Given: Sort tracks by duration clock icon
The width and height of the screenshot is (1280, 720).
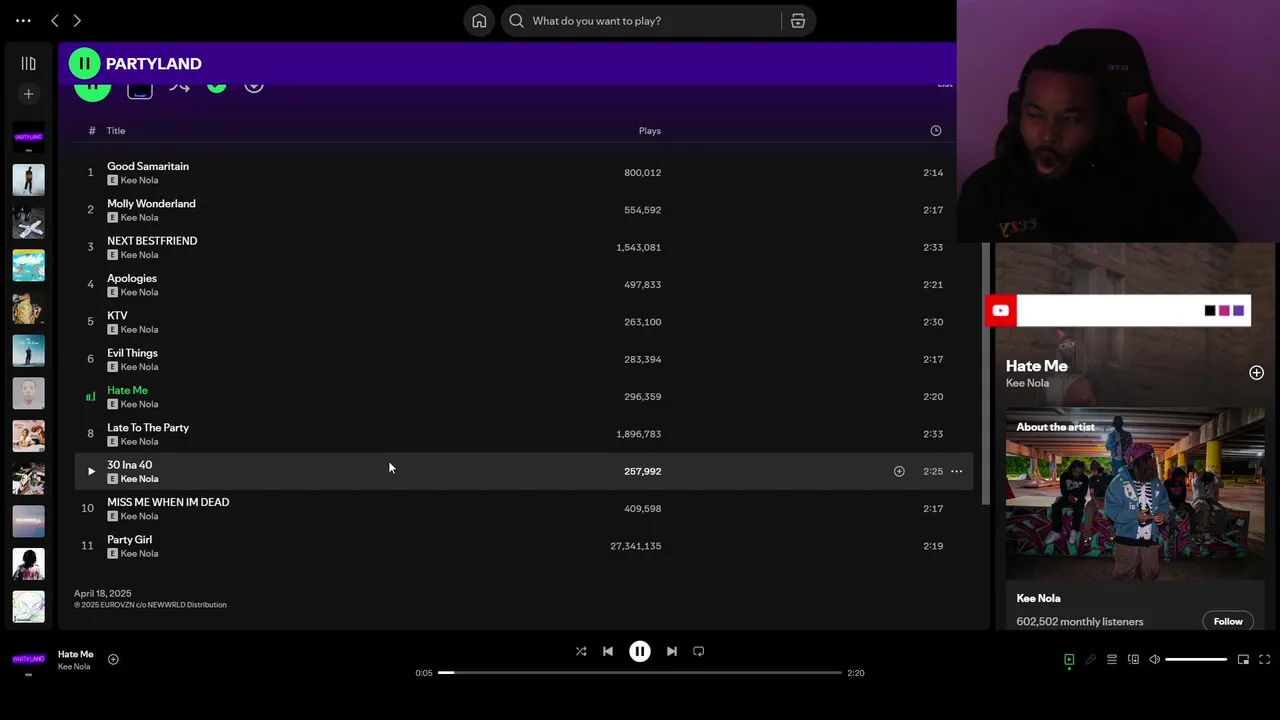Looking at the screenshot, I should (x=936, y=131).
